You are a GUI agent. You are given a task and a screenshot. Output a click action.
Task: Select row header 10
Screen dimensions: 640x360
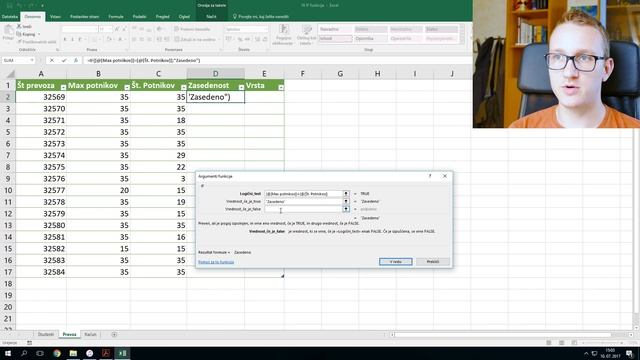click(8, 190)
